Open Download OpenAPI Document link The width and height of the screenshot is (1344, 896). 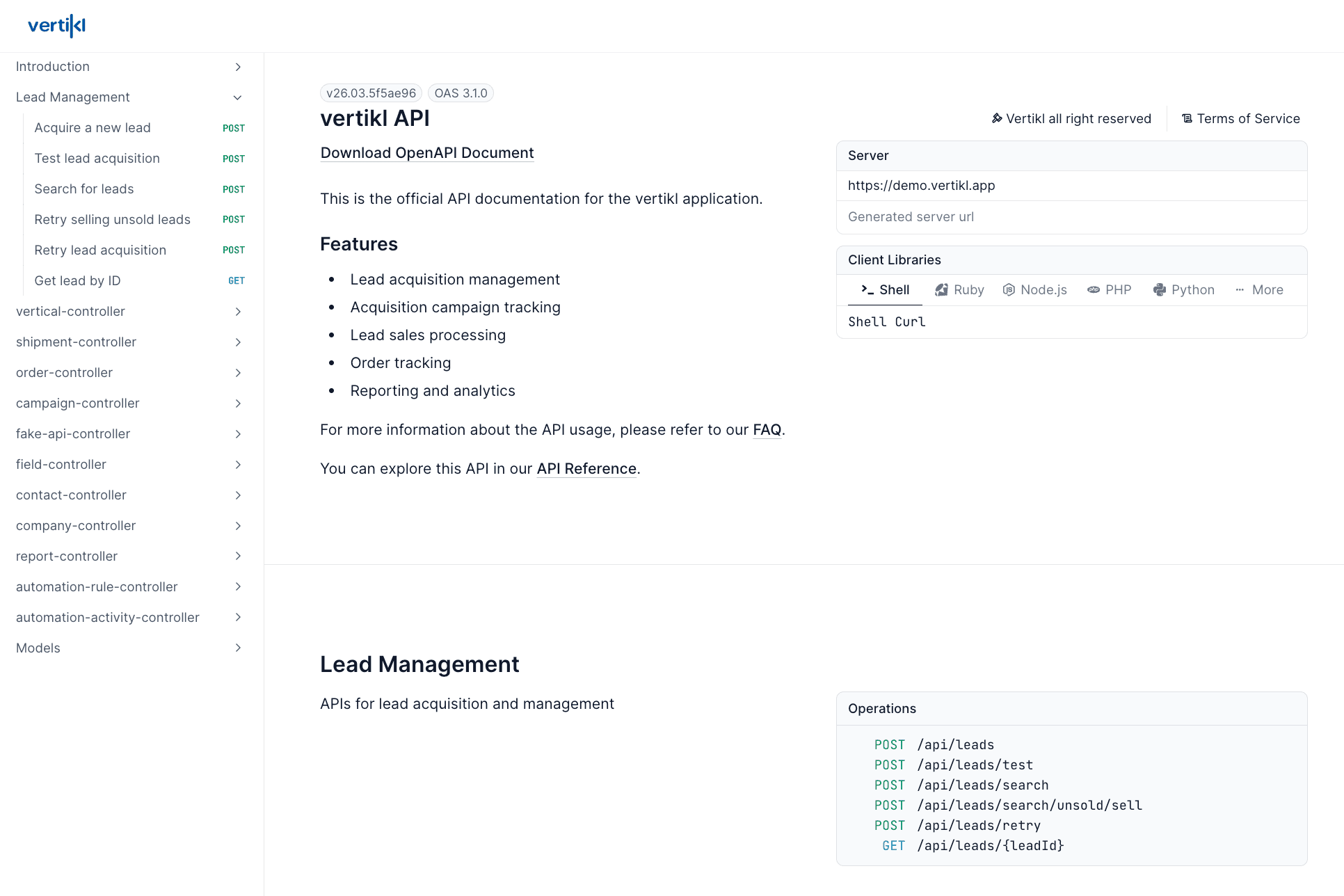pos(427,153)
